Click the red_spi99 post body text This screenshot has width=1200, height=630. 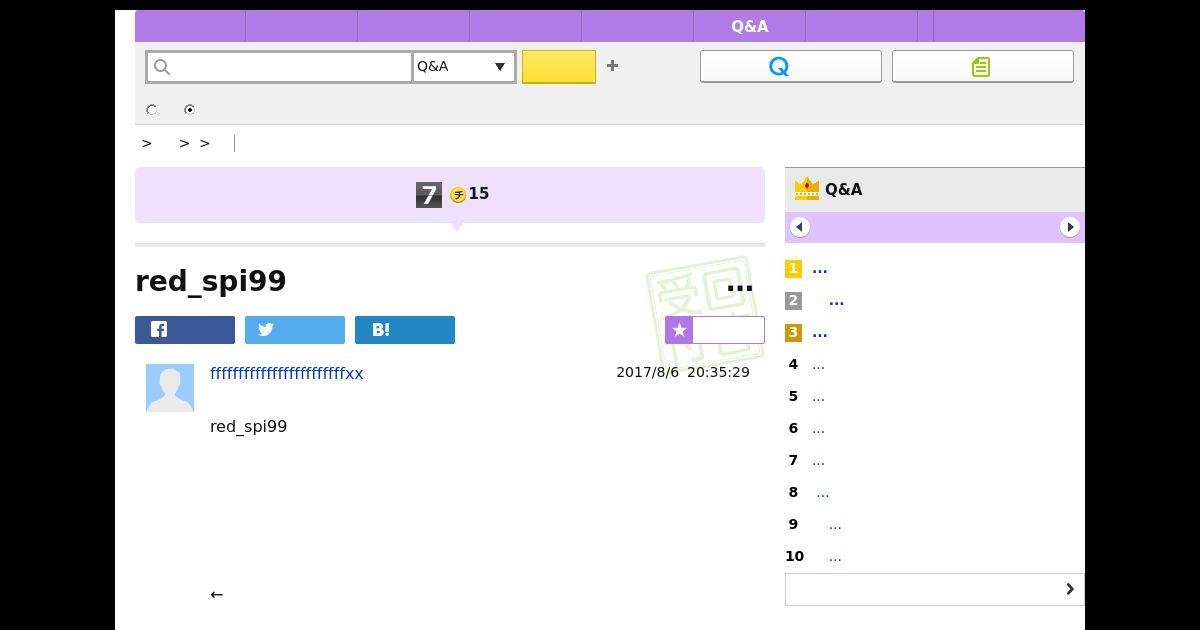click(249, 427)
